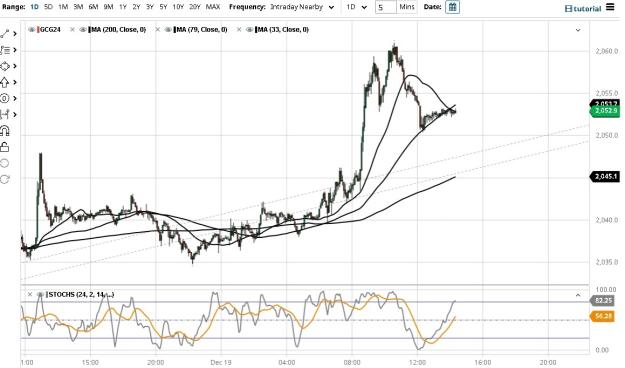Click the green 2,052.9 price tag
625x368 pixels.
coord(605,110)
